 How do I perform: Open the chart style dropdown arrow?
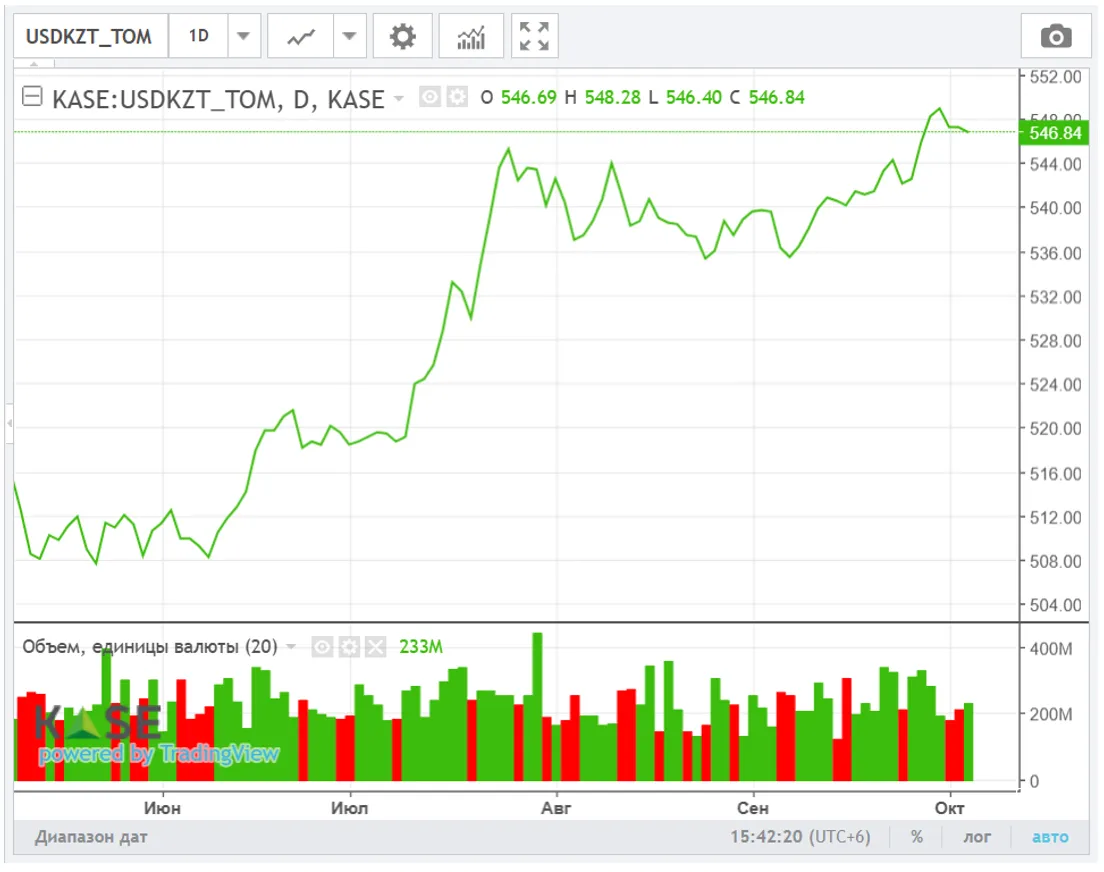[348, 37]
